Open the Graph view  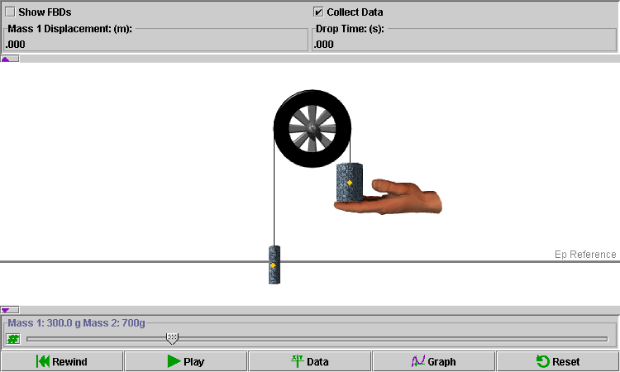(433, 361)
